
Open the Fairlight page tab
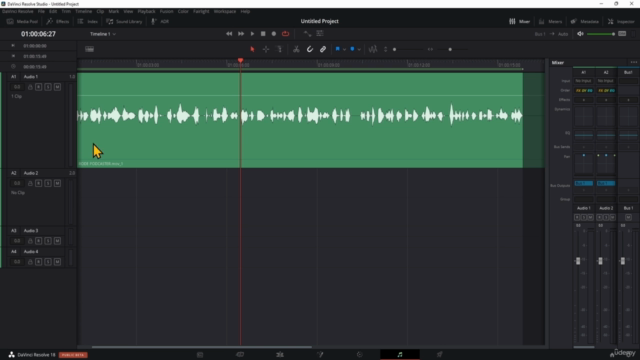click(400, 354)
